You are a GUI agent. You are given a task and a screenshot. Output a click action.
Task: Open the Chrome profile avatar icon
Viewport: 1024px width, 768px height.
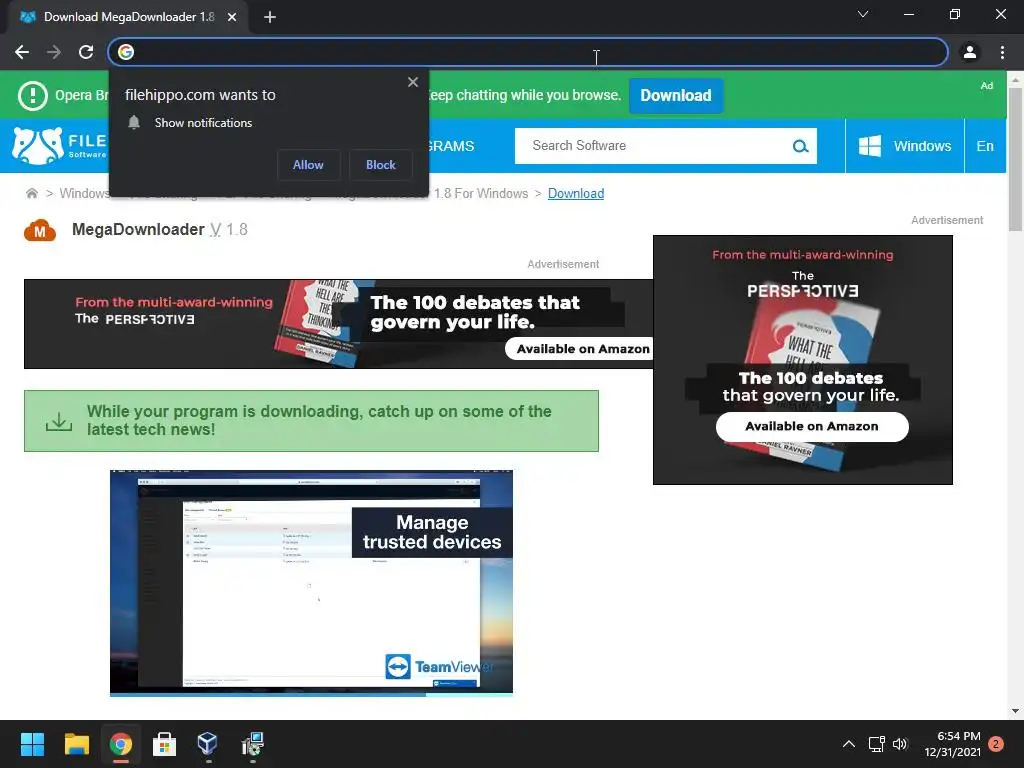point(970,52)
